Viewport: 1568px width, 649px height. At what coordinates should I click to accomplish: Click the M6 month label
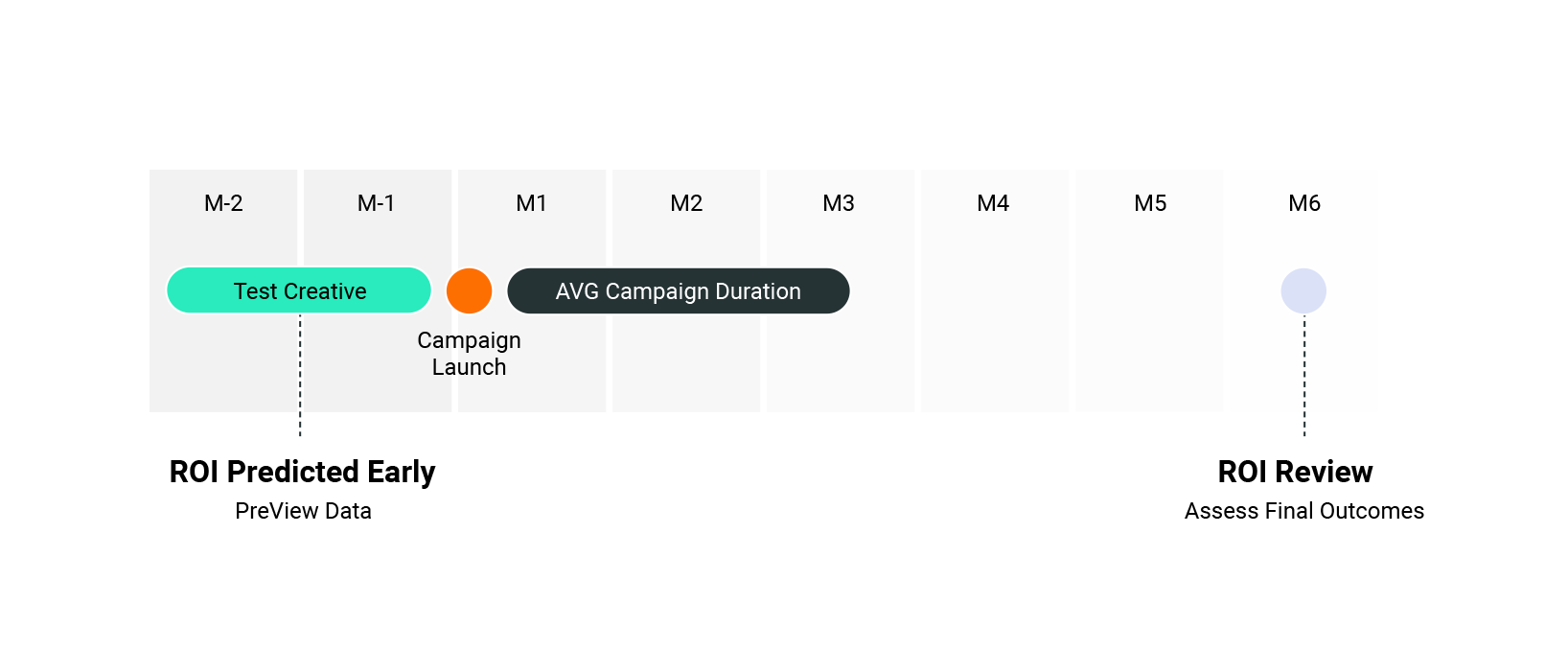point(1304,203)
